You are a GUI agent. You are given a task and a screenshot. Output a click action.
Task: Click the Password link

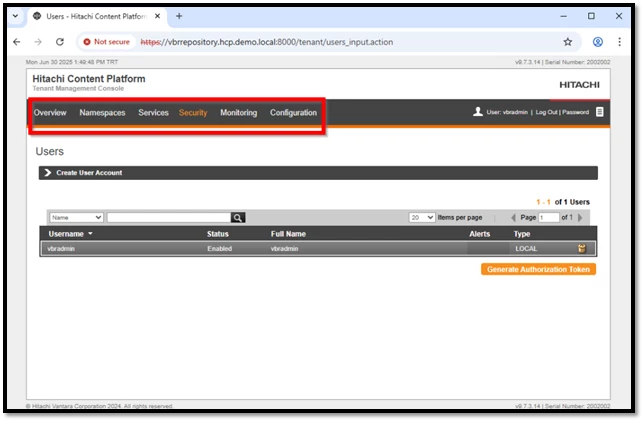[x=575, y=112]
